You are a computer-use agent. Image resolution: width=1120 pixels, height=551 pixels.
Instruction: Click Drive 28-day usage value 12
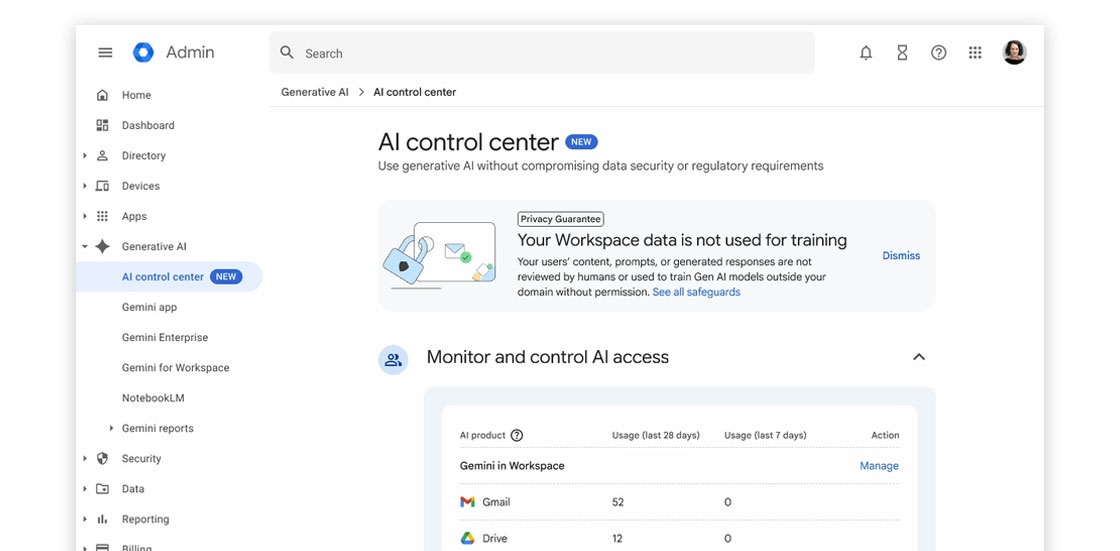pyautogui.click(x=618, y=538)
